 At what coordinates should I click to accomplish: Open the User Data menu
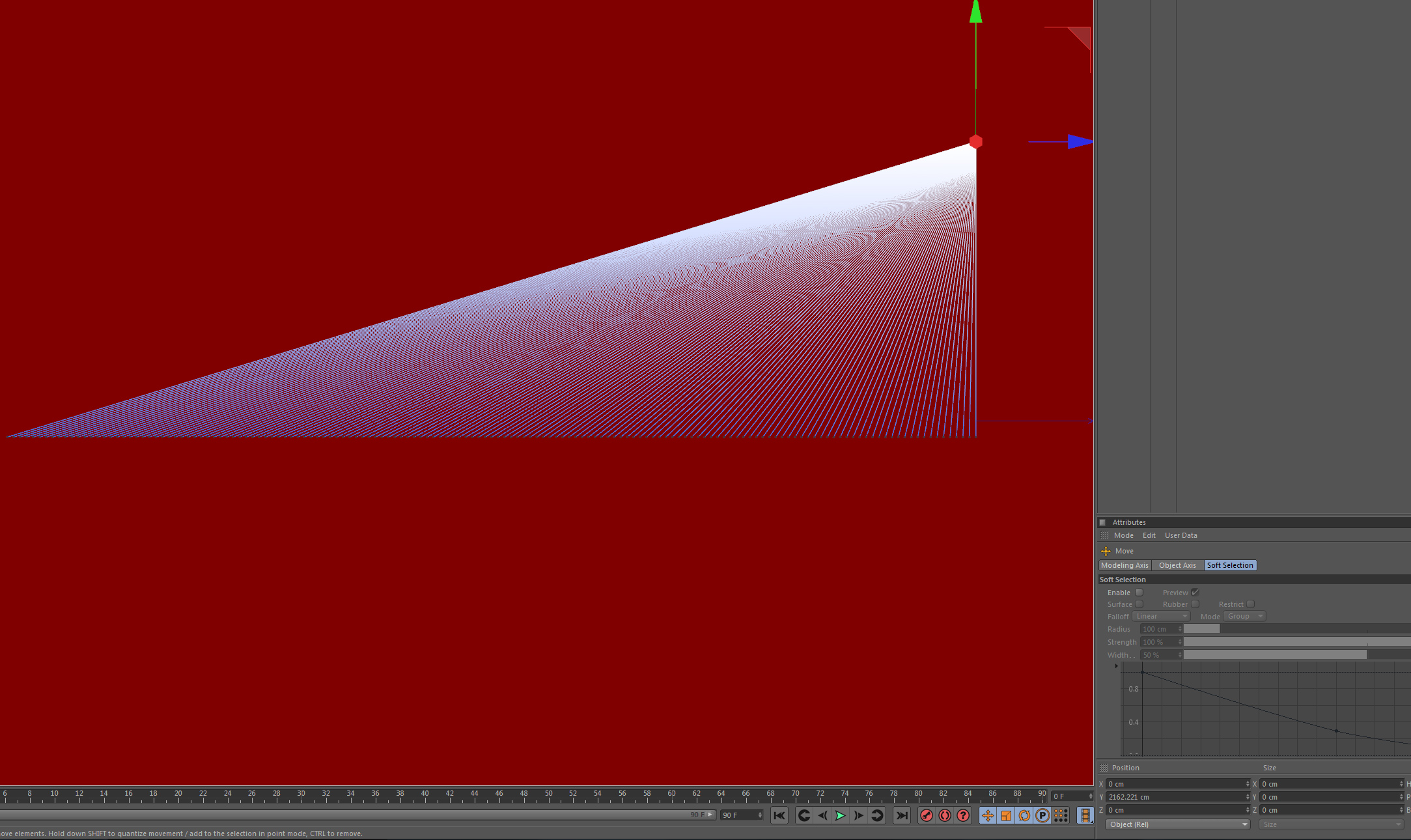coord(1180,535)
